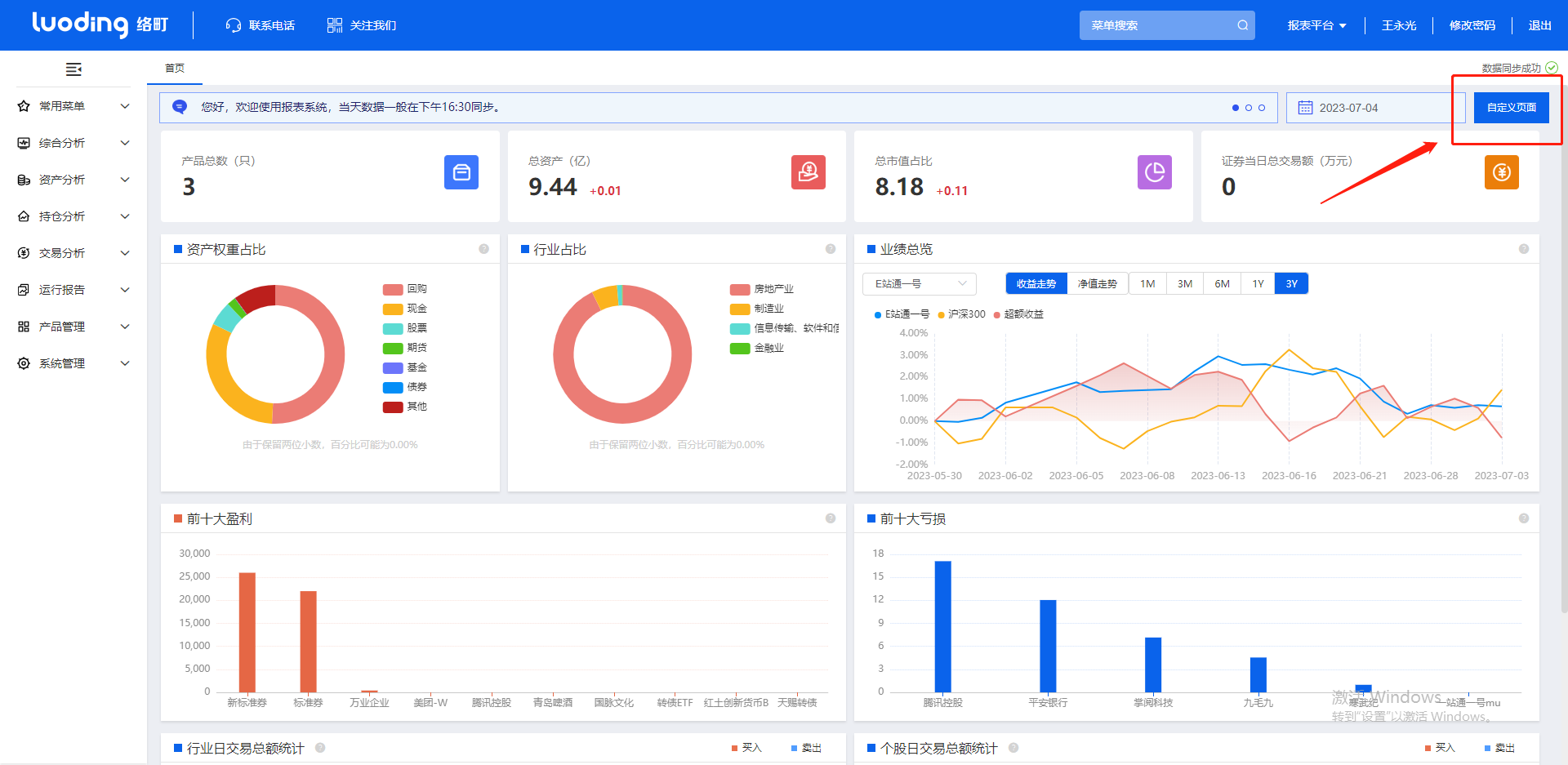Click the 2023-07-04 date field
The image size is (1568, 765).
[1376, 108]
